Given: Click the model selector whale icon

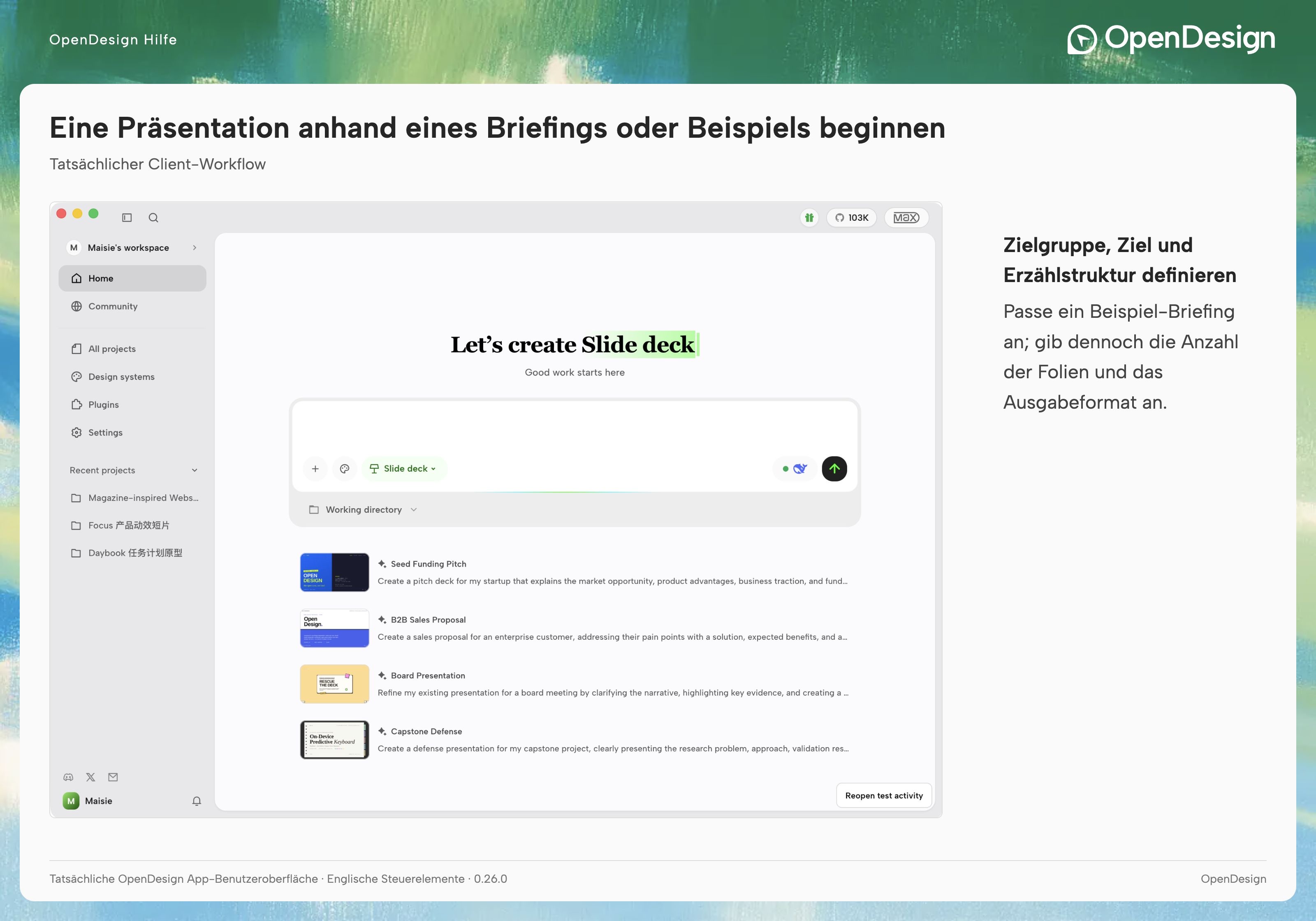Looking at the screenshot, I should coord(795,469).
